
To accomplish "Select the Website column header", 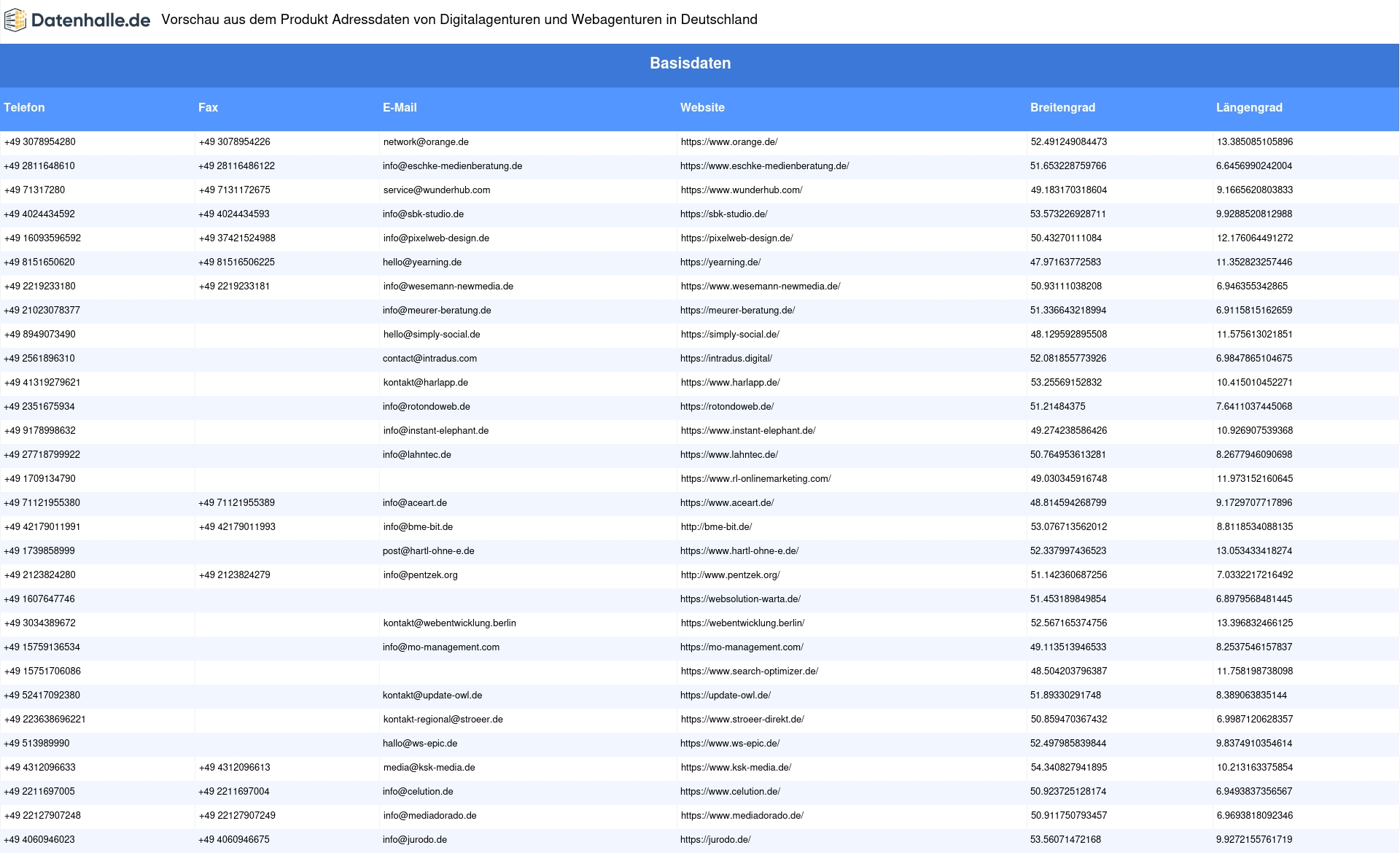I will [x=702, y=108].
